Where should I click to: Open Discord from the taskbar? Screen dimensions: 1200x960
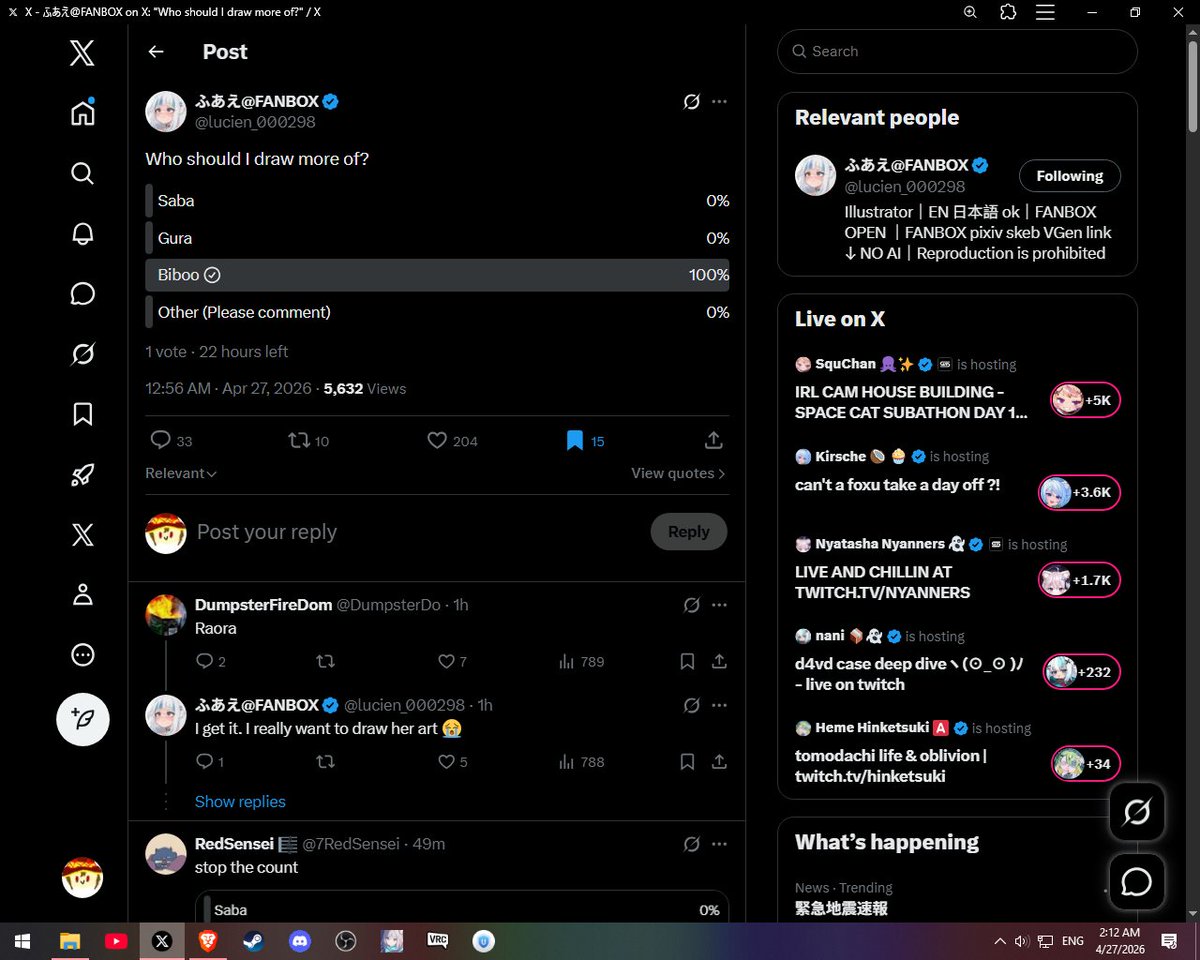[299, 941]
